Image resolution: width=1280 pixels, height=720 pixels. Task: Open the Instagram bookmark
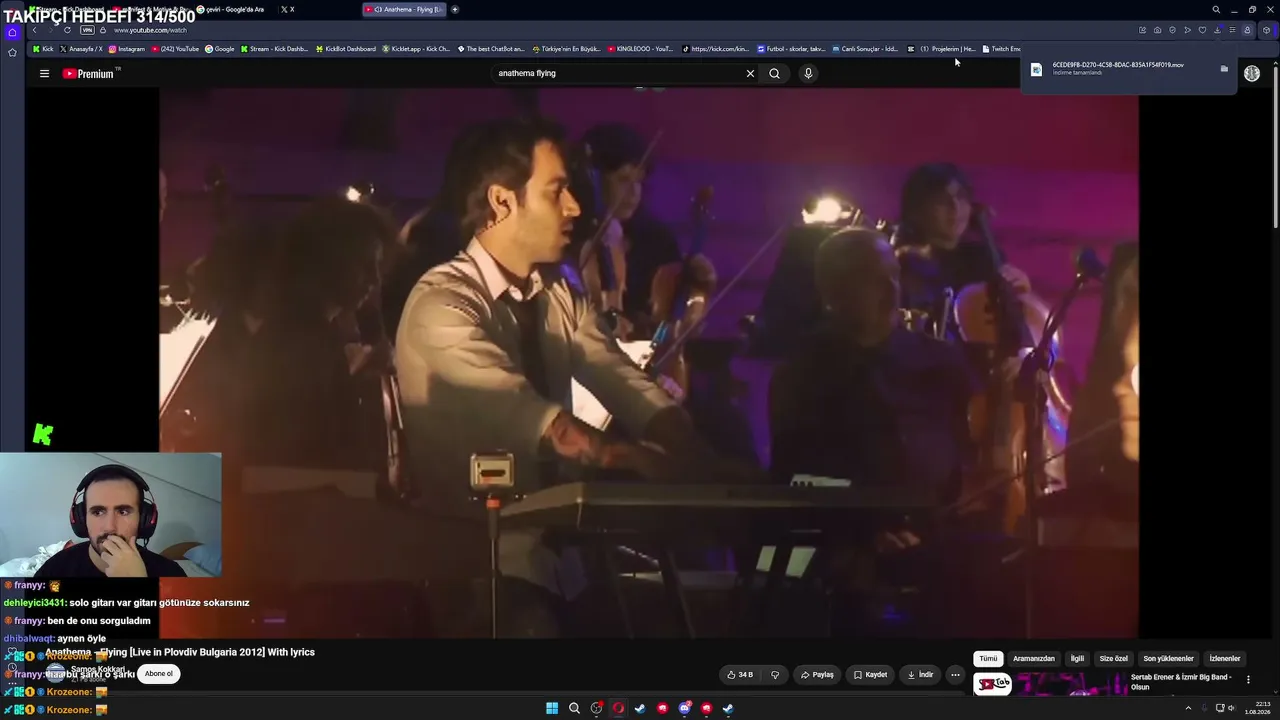127,49
